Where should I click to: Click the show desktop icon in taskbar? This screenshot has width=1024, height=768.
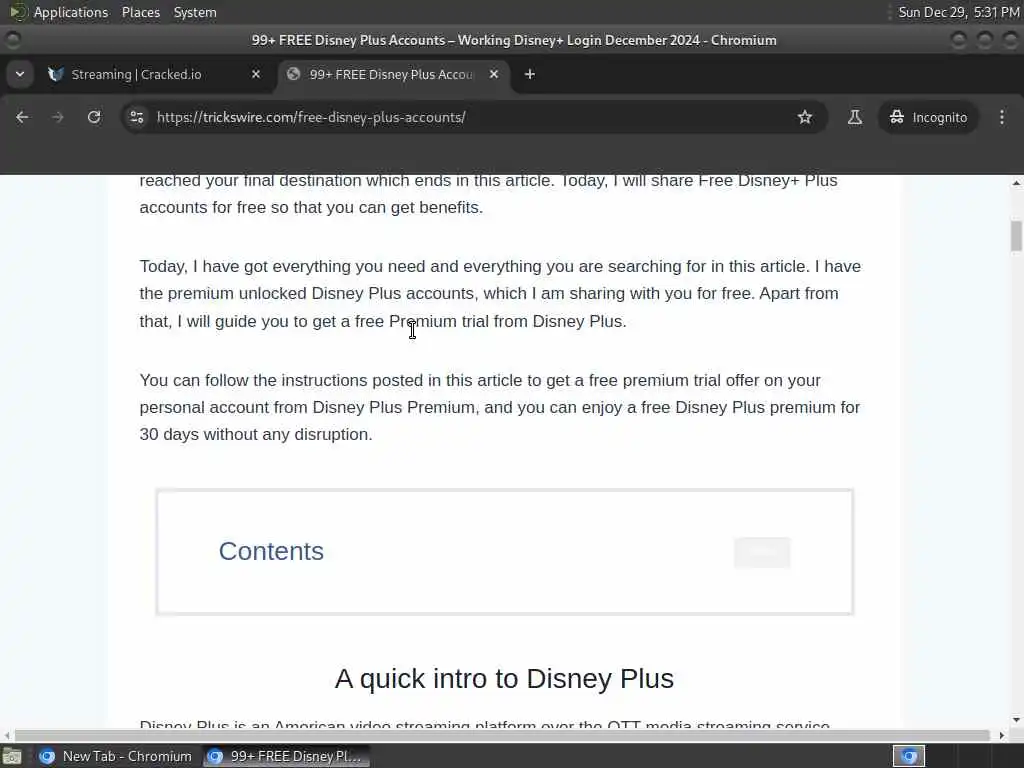[12, 756]
